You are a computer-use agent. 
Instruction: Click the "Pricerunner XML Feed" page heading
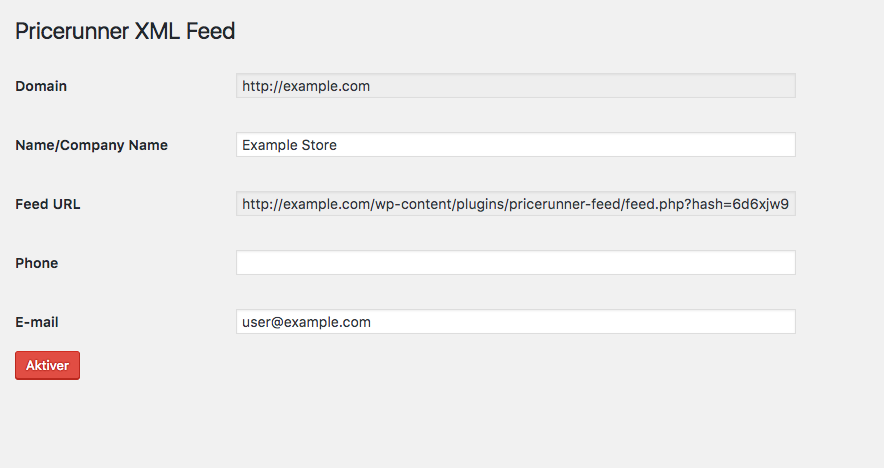click(125, 31)
